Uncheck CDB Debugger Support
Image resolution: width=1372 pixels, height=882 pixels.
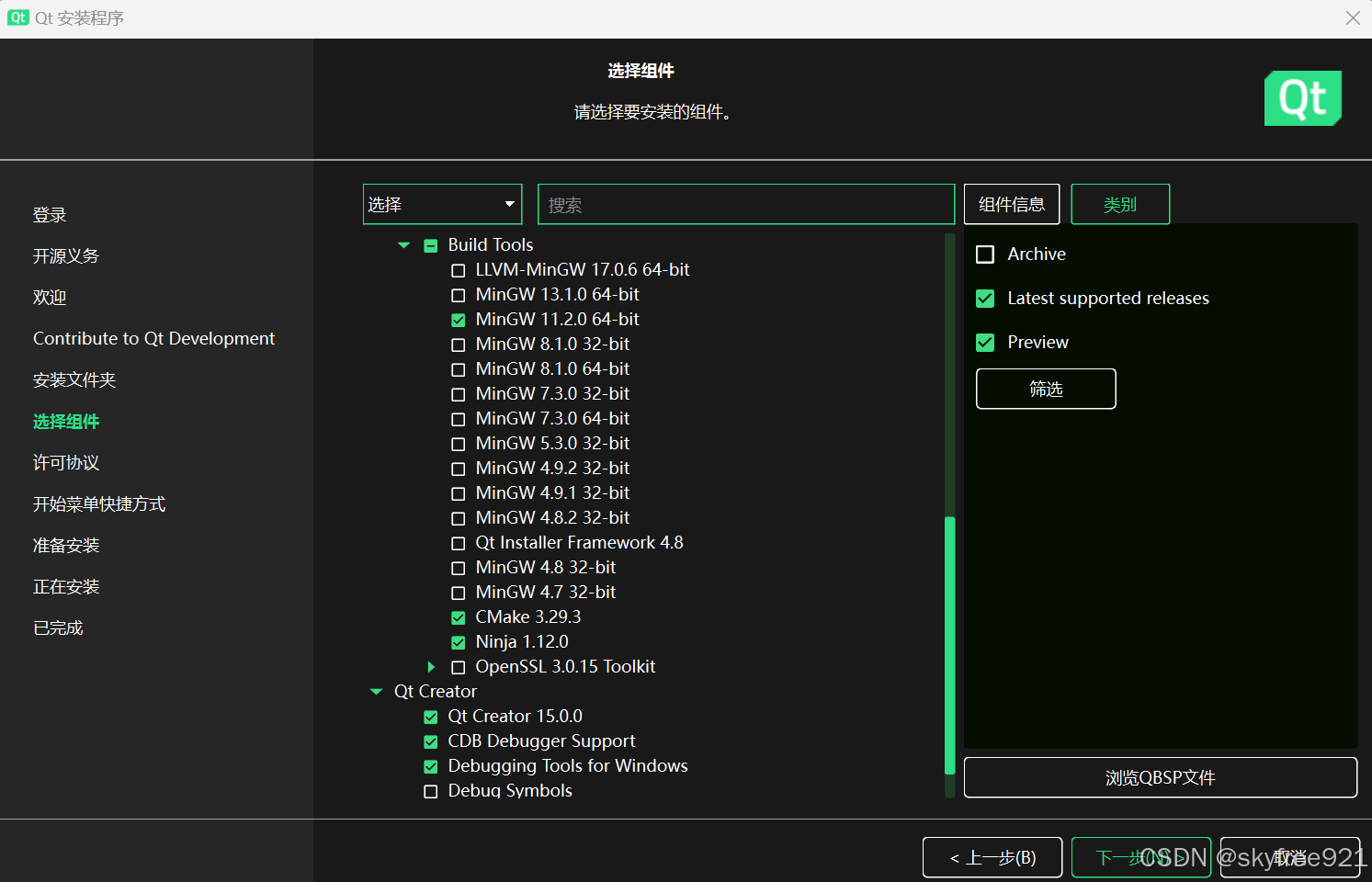(431, 741)
